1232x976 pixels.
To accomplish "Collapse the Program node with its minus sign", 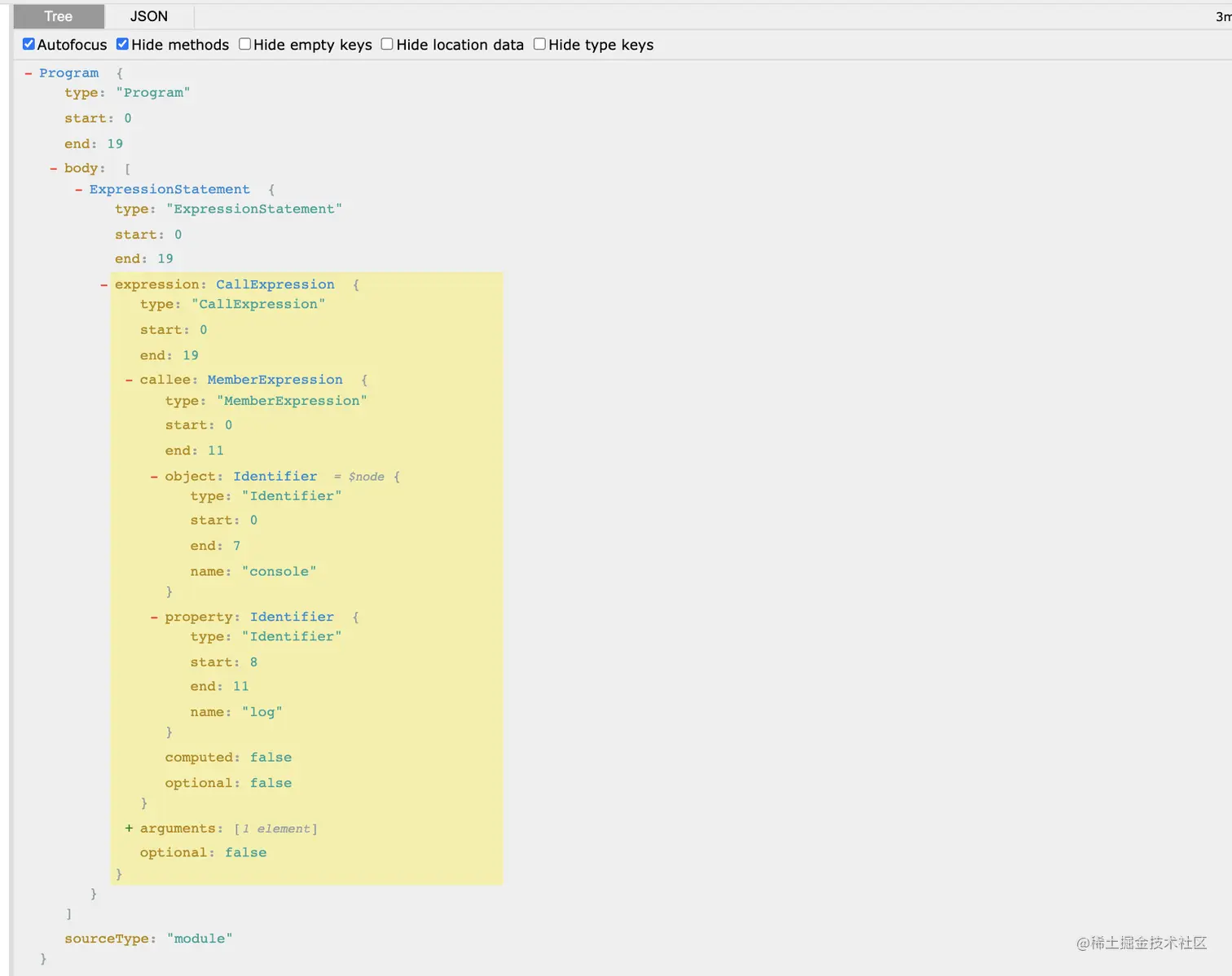I will (x=29, y=73).
